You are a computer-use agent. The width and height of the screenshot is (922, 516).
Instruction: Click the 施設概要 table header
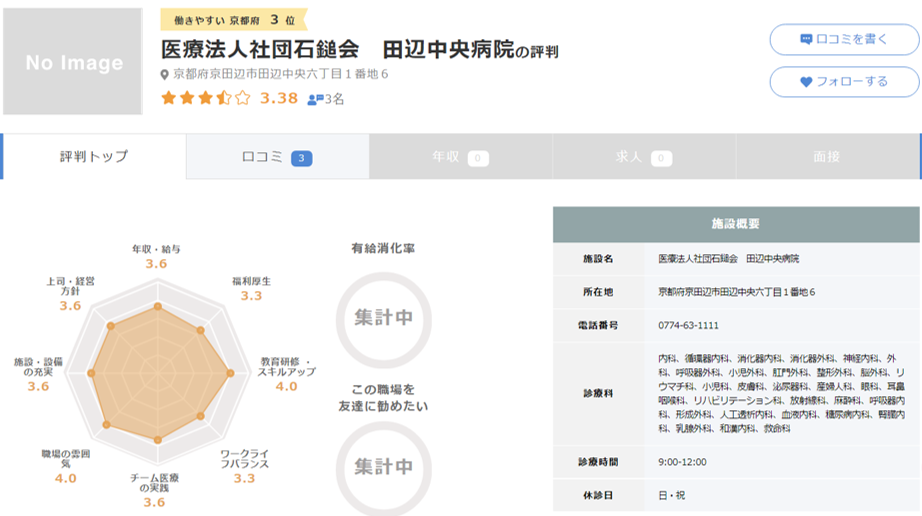735,224
